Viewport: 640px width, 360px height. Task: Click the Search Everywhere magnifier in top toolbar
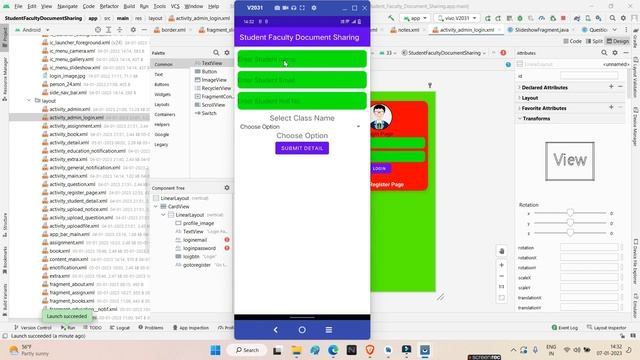[x=613, y=18]
